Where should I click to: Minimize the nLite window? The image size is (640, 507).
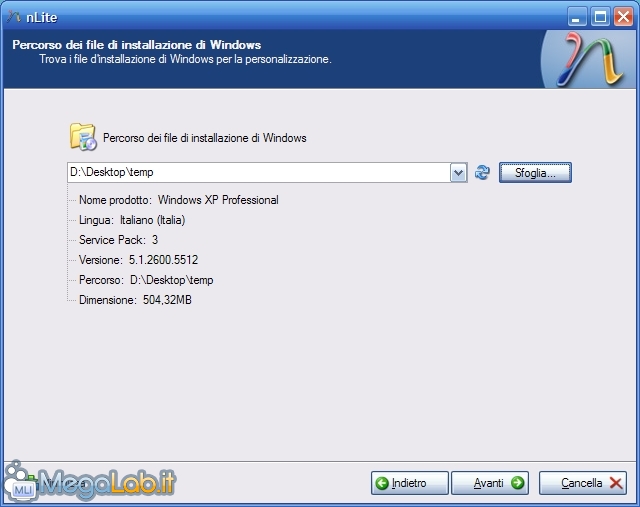coord(576,17)
